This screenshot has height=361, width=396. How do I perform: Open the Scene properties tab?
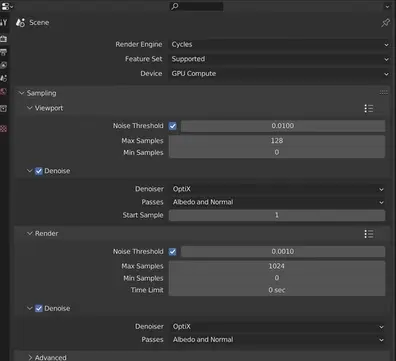pos(4,78)
